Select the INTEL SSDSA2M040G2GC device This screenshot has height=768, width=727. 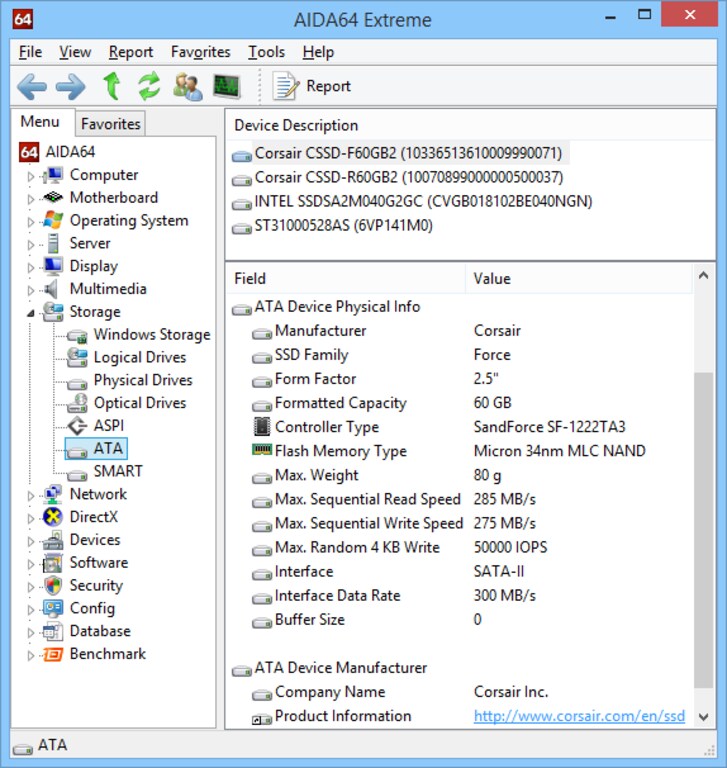click(423, 202)
